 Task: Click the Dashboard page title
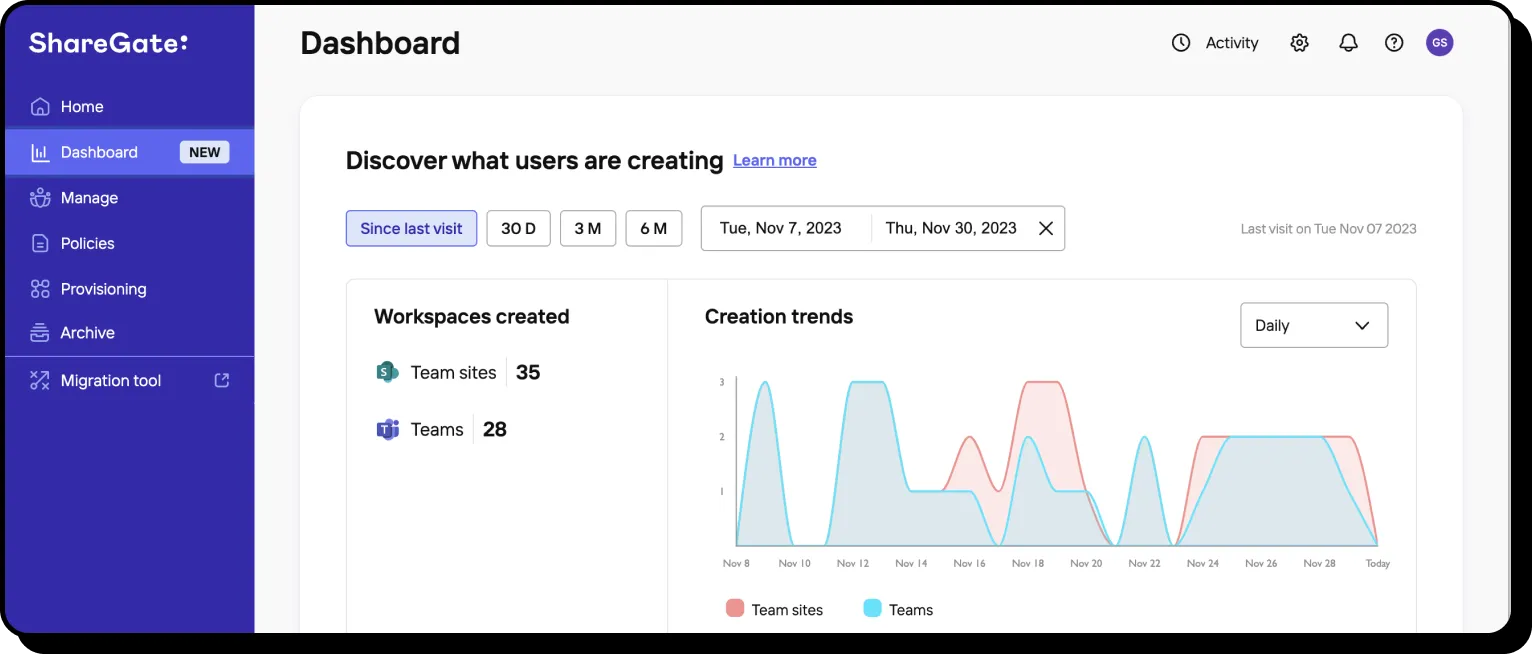click(380, 42)
